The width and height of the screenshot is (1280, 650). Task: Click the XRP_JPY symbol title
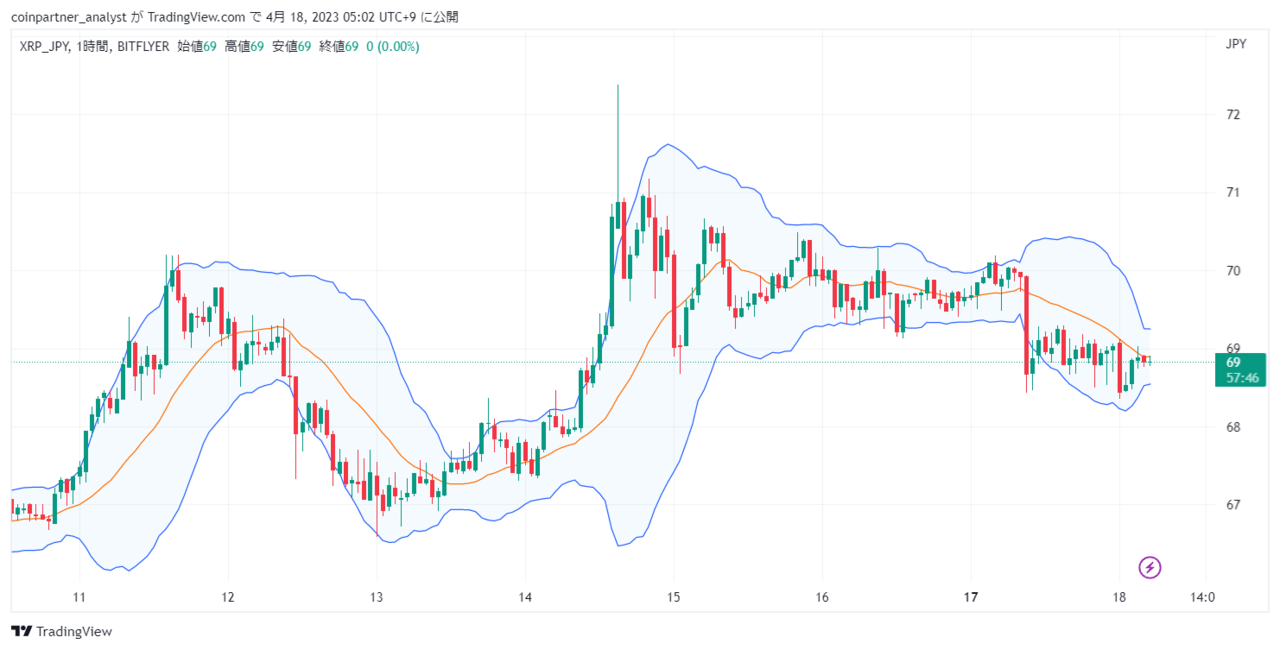(44, 46)
